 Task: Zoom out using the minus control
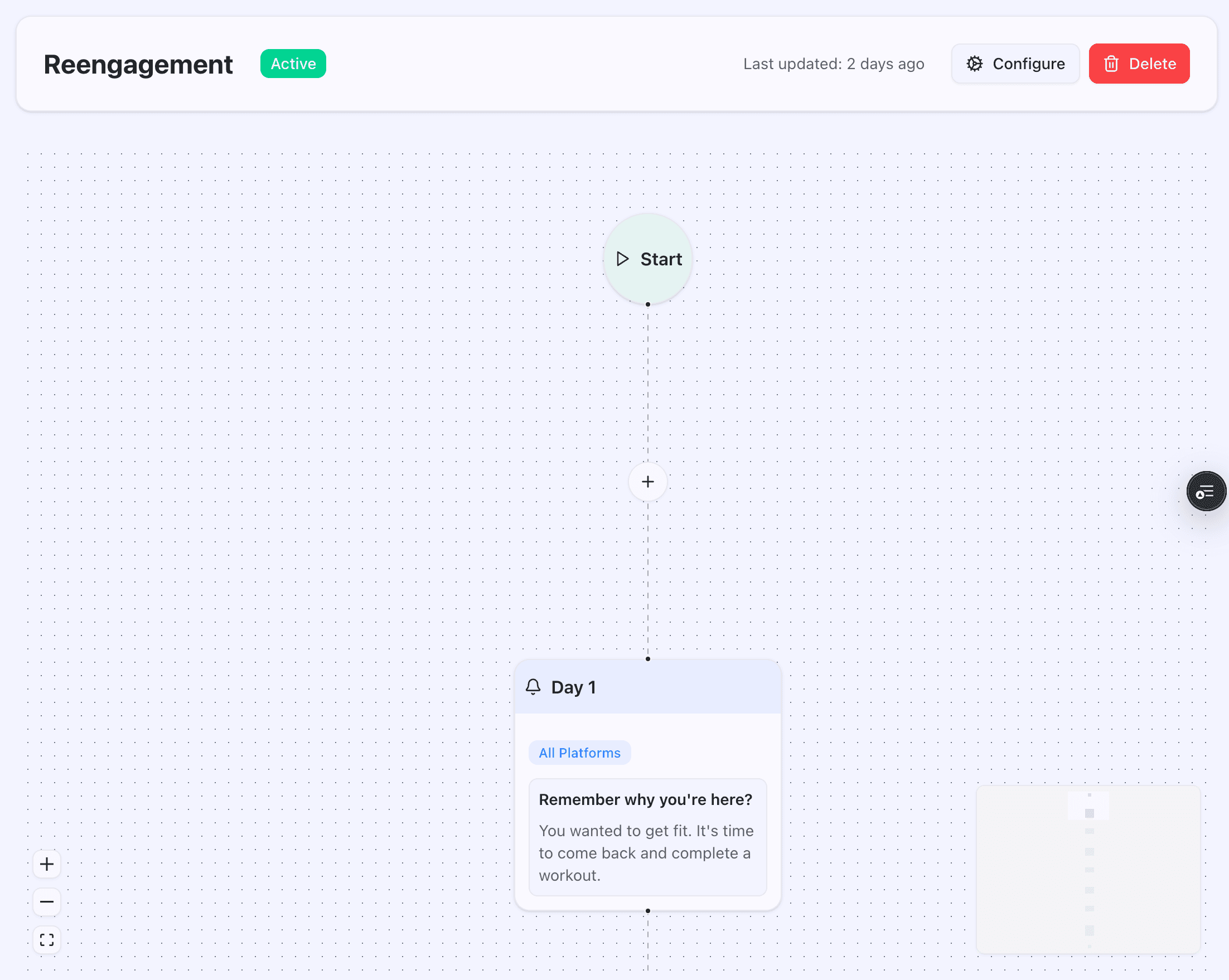[47, 902]
